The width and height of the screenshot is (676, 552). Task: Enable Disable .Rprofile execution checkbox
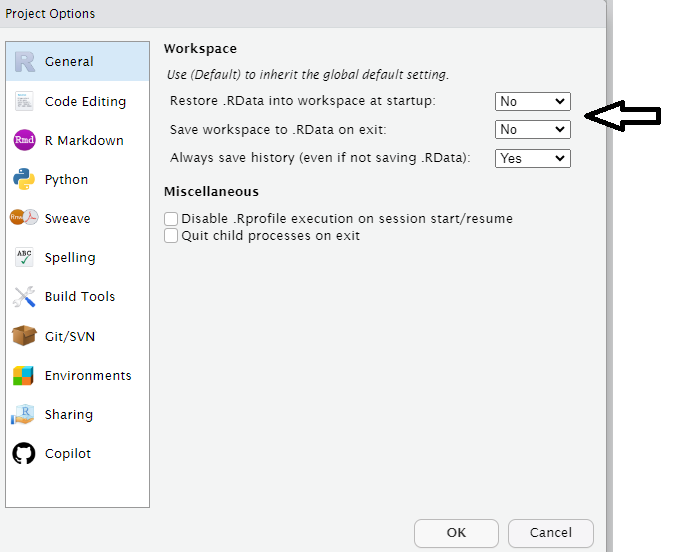coord(172,219)
